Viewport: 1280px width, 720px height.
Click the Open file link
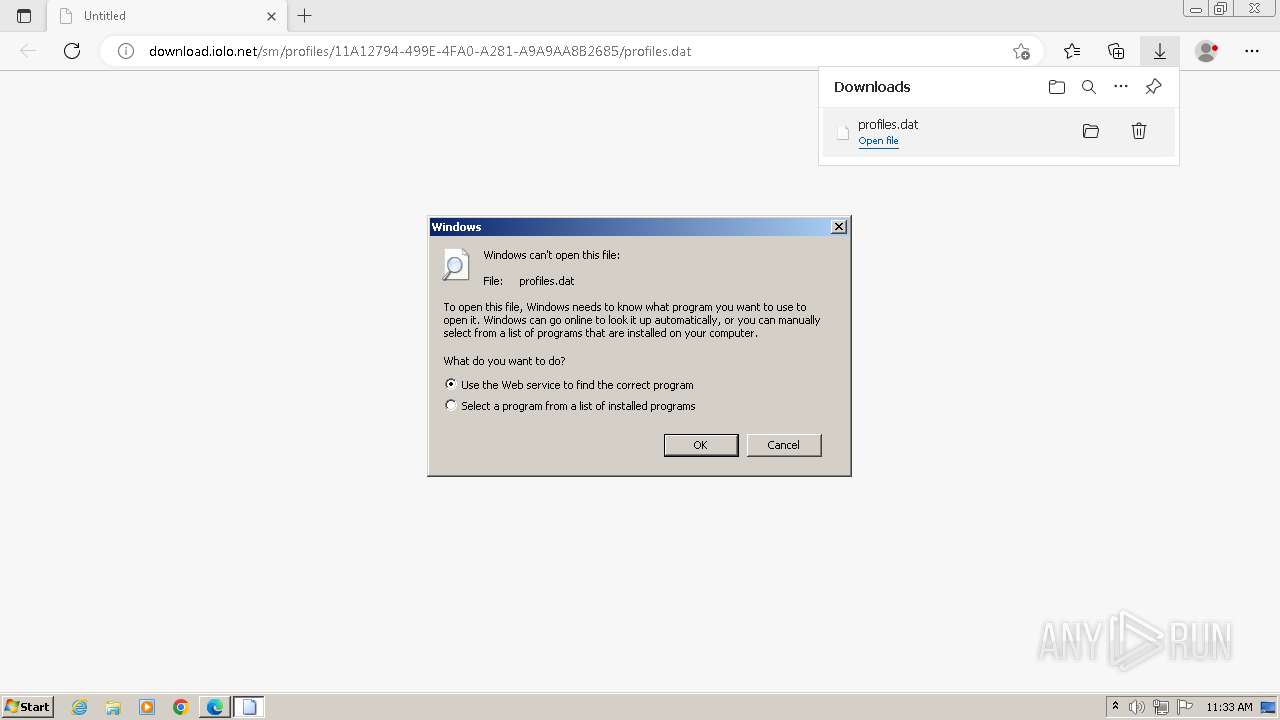click(x=878, y=141)
